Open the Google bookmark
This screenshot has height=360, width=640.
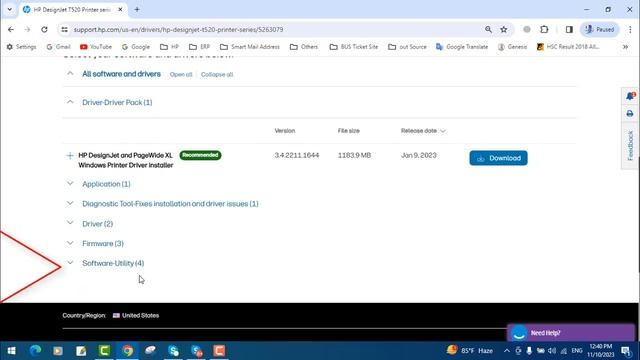pos(136,47)
